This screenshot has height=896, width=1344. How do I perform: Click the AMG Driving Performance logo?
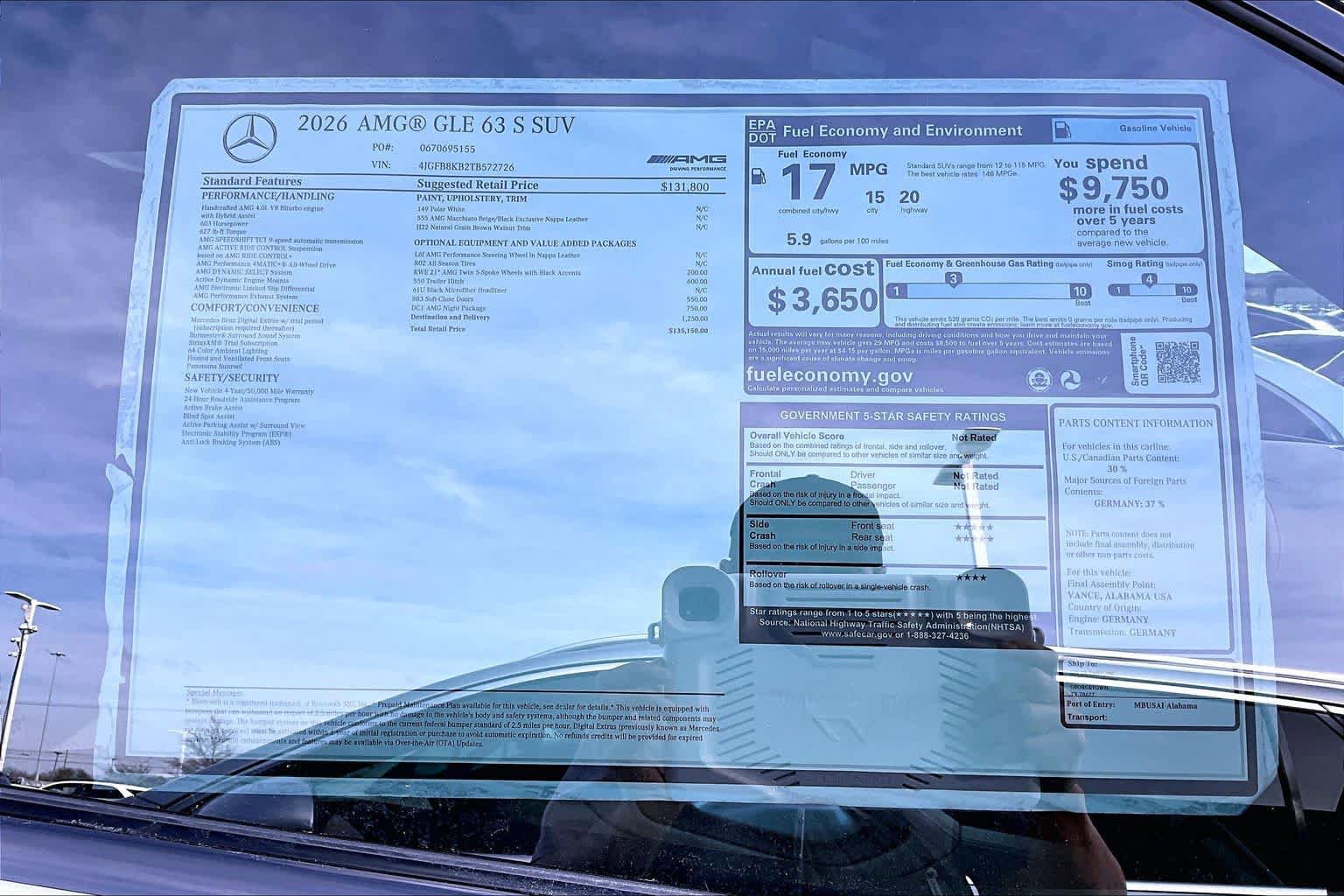point(687,162)
